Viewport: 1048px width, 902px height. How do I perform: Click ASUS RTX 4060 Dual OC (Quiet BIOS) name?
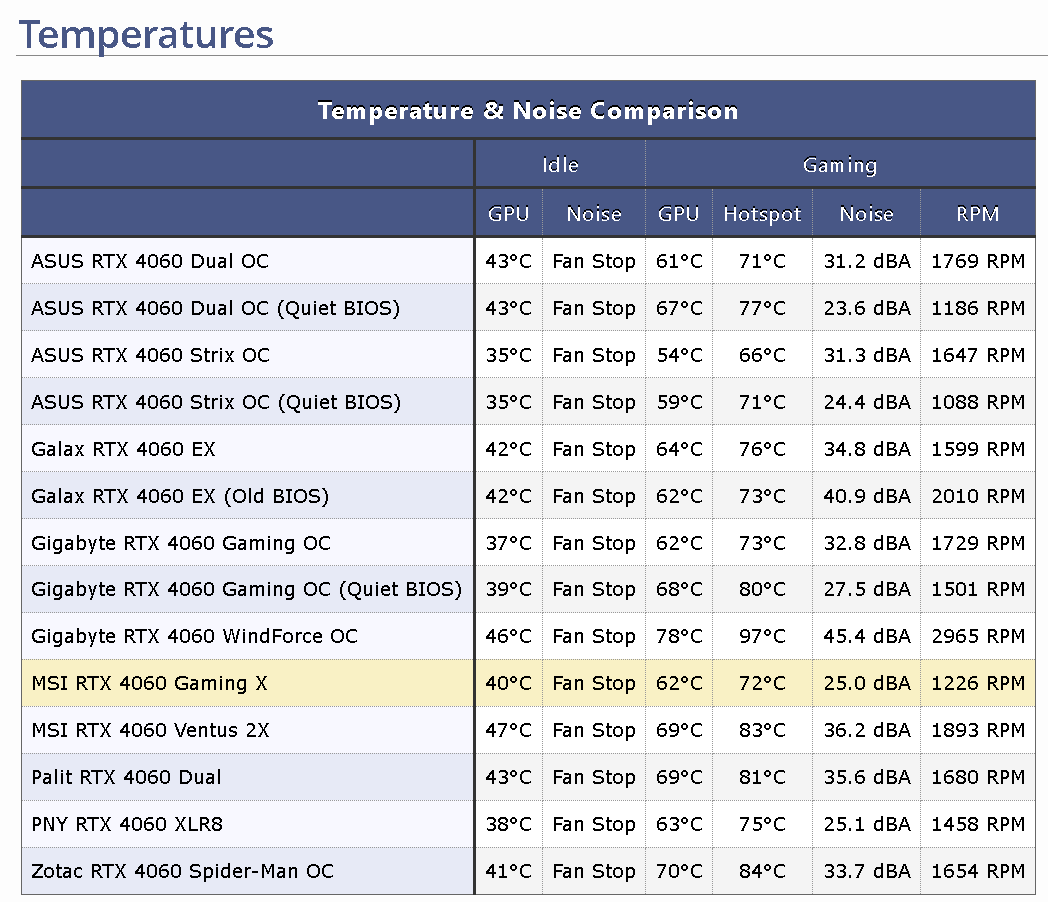pyautogui.click(x=215, y=308)
